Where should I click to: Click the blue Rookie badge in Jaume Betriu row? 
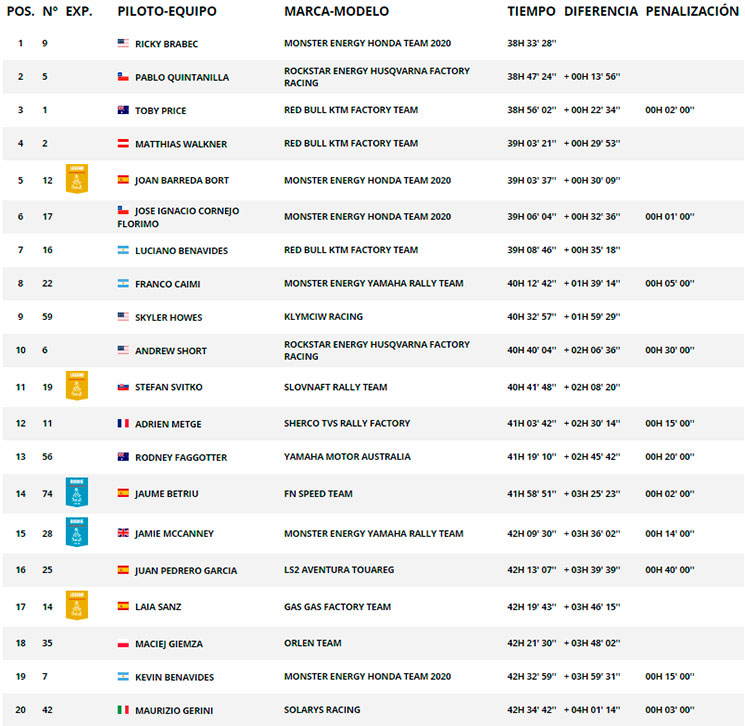(x=76, y=492)
